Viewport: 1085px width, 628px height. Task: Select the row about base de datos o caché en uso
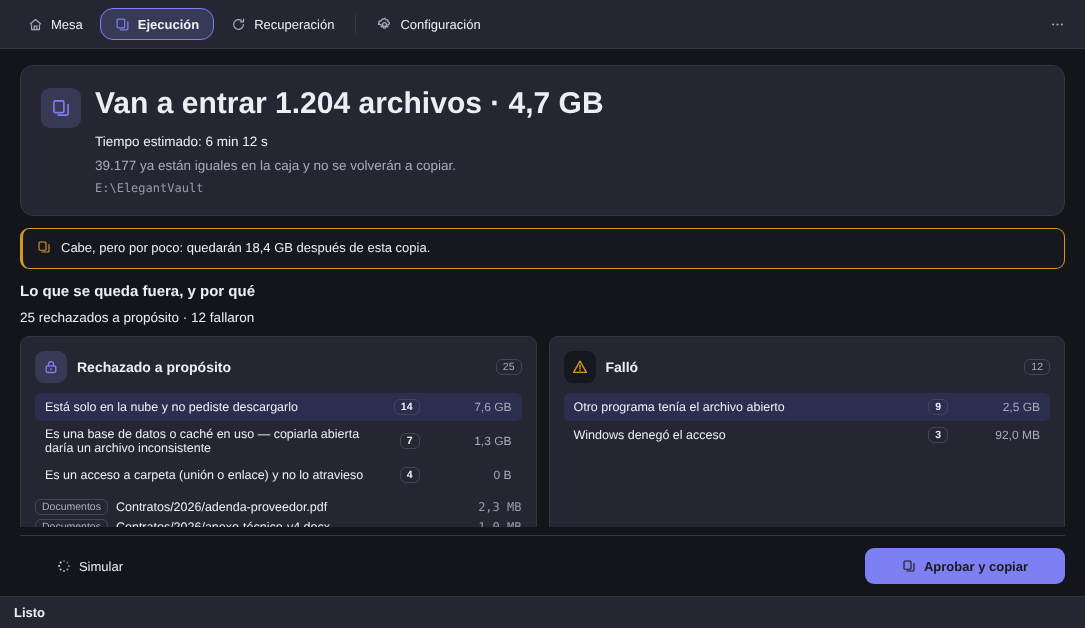point(278,441)
